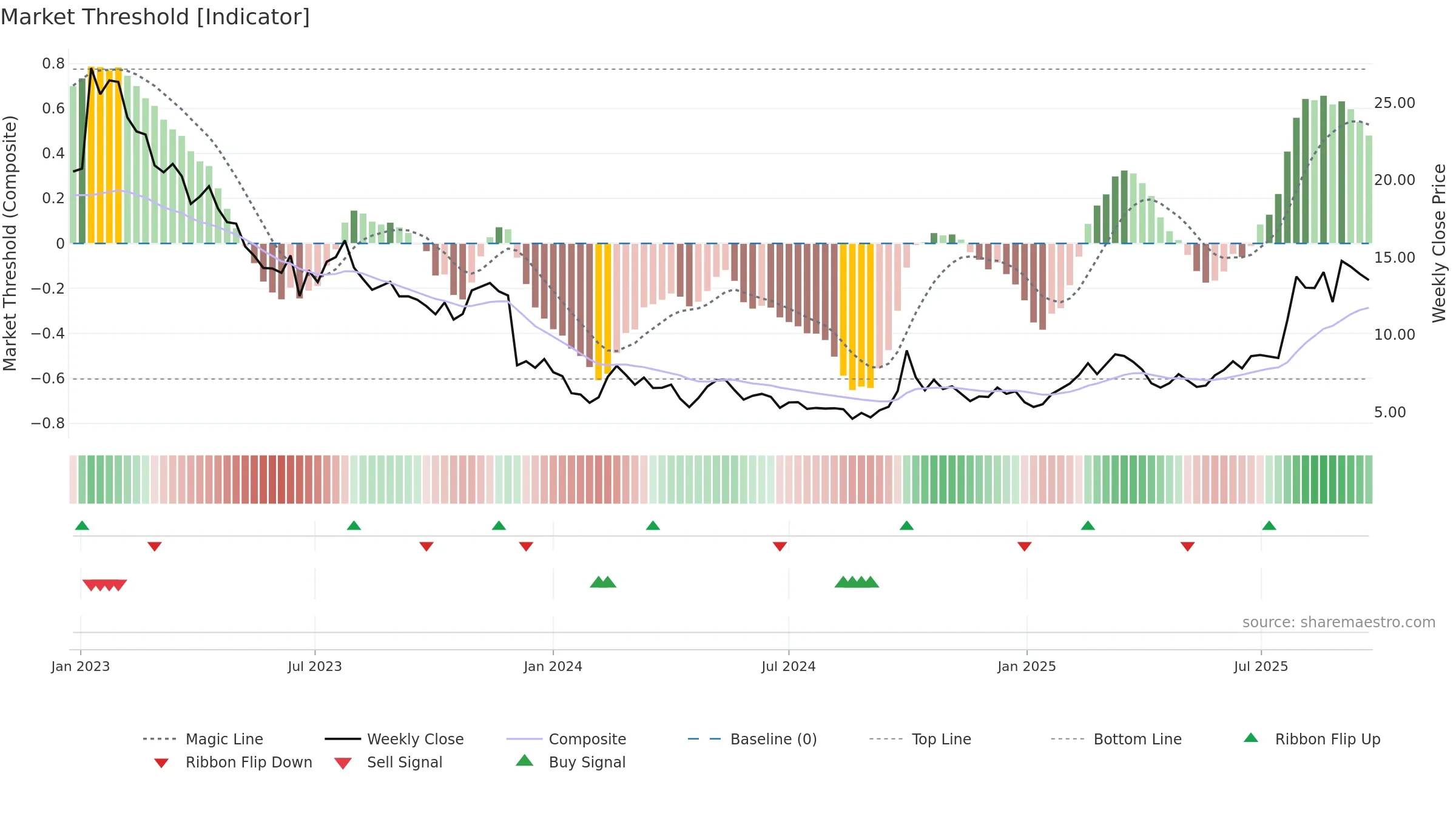Select the Mar 2024 ribbon flip up marker

[x=653, y=525]
